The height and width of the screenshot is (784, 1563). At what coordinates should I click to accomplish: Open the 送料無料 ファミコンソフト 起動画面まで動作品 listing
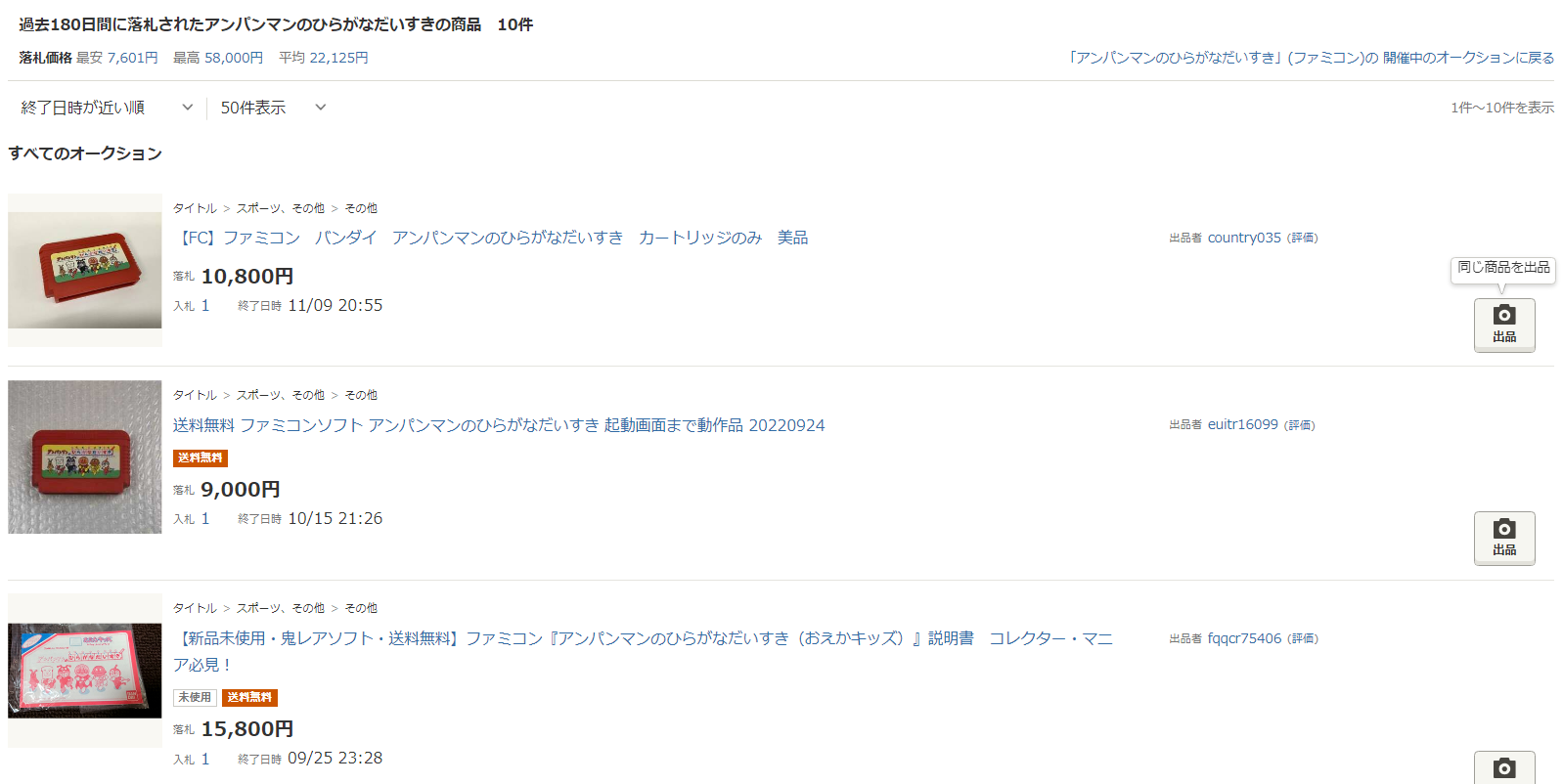click(499, 425)
